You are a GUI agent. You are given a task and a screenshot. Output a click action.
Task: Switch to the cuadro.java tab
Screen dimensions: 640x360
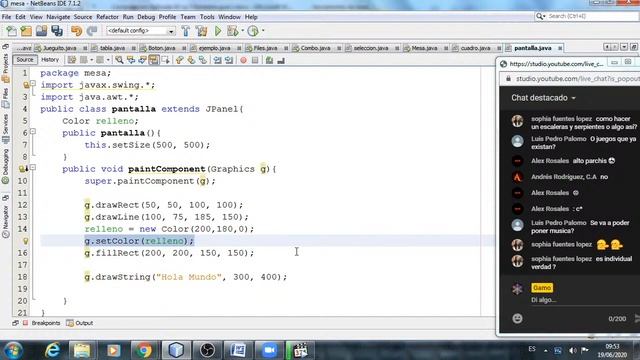tap(475, 48)
